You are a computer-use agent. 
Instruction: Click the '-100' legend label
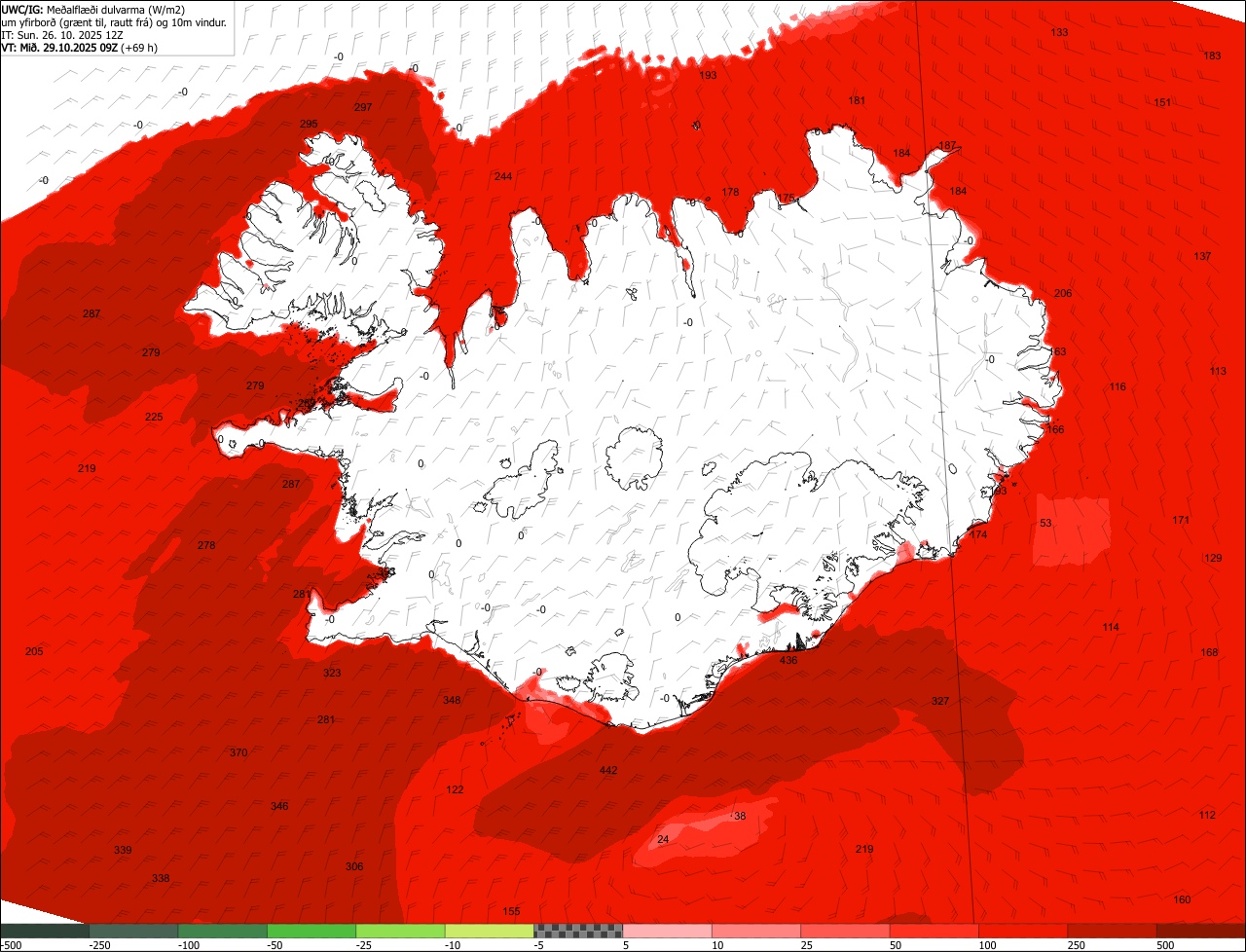click(188, 945)
